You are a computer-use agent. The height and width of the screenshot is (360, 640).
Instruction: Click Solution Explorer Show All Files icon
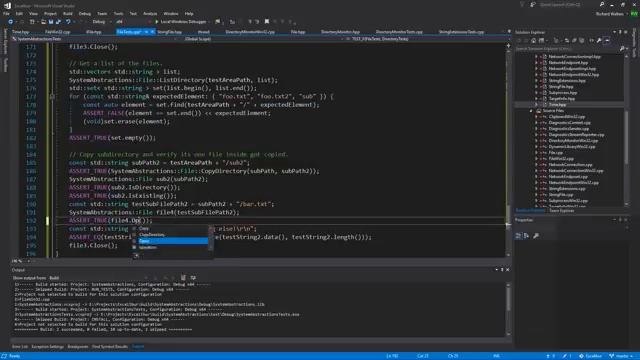click(x=582, y=40)
